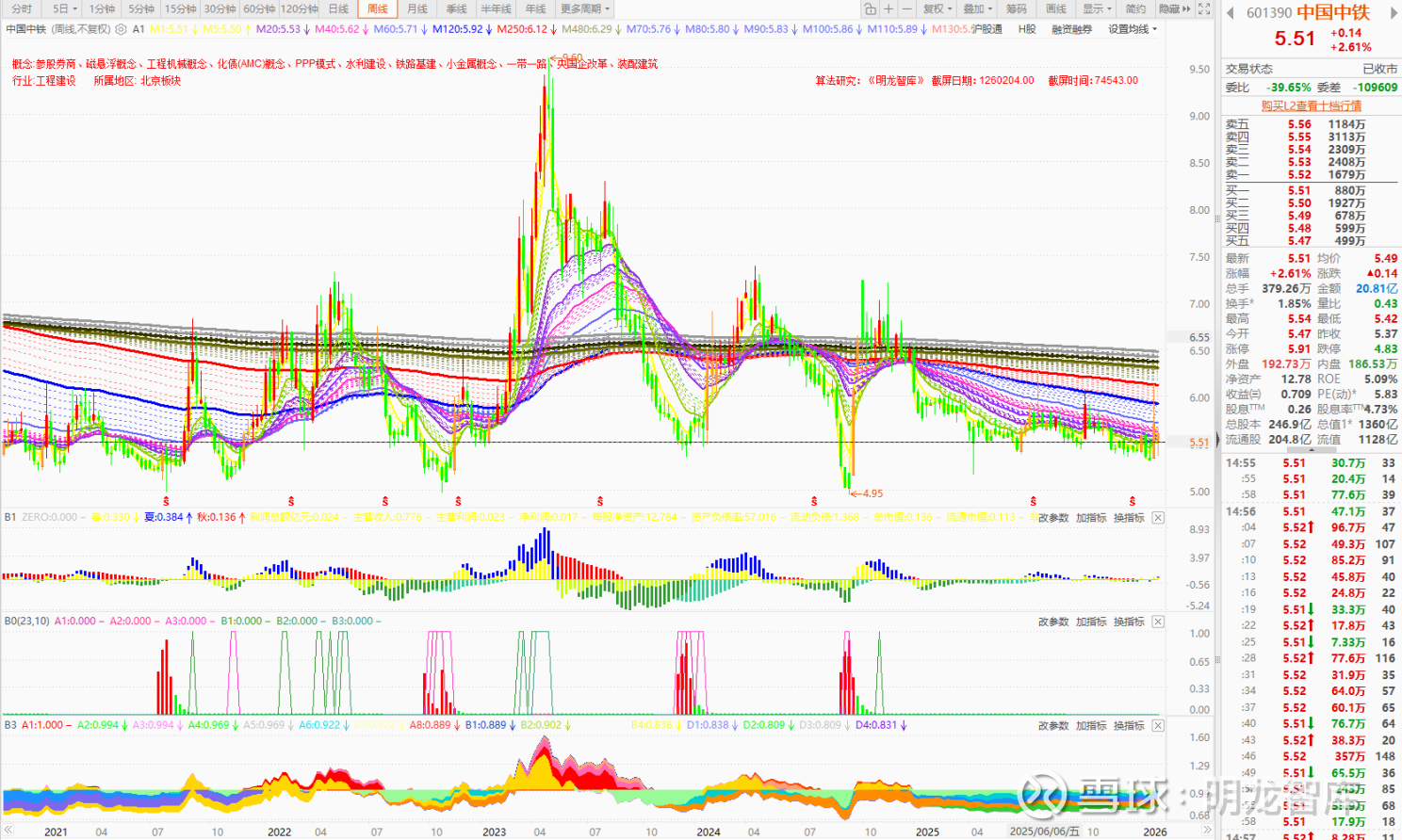Close the B3 indicator panel
Image resolution: width=1402 pixels, height=840 pixels.
(1158, 726)
